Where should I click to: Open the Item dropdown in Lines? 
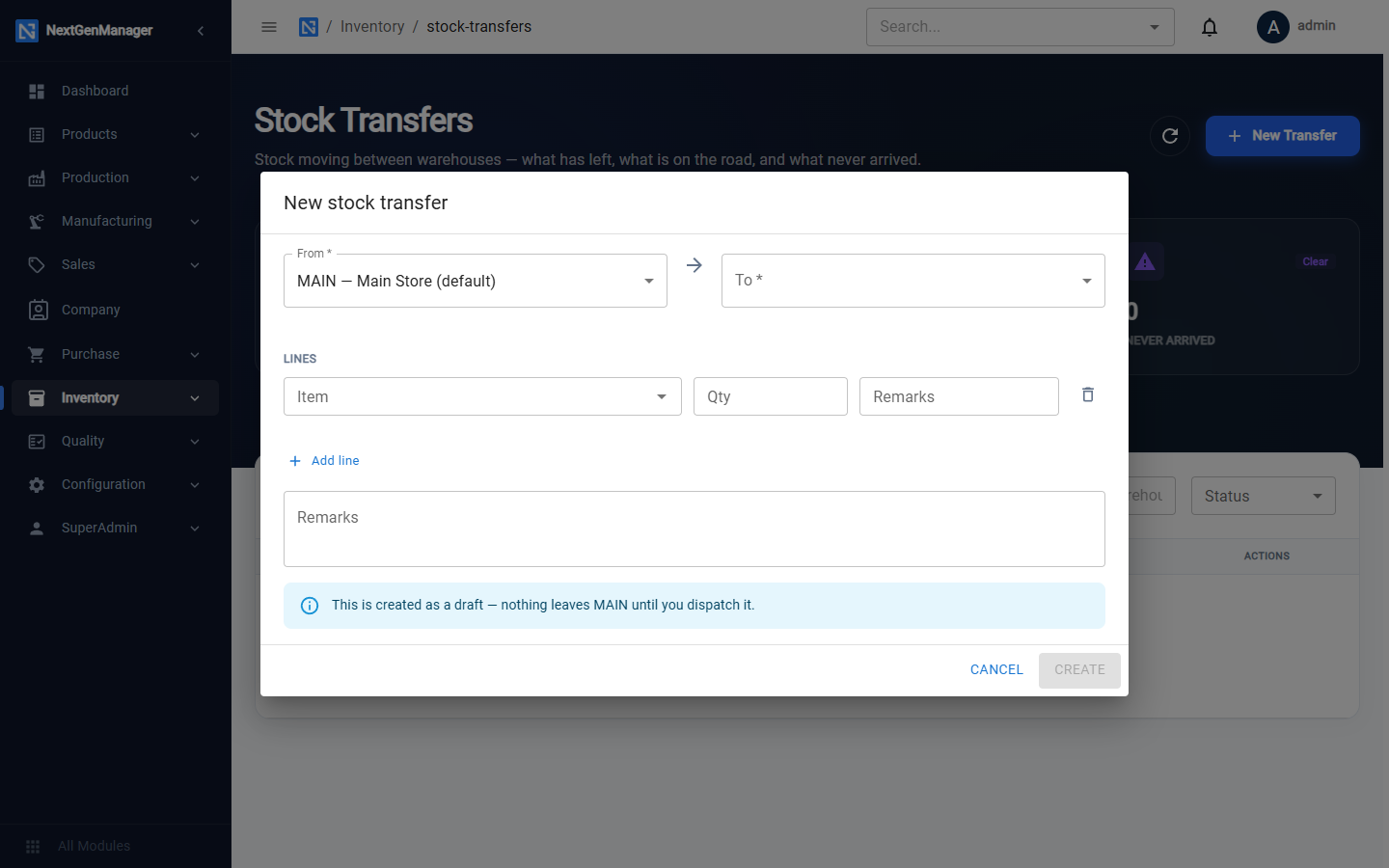pyautogui.click(x=482, y=396)
